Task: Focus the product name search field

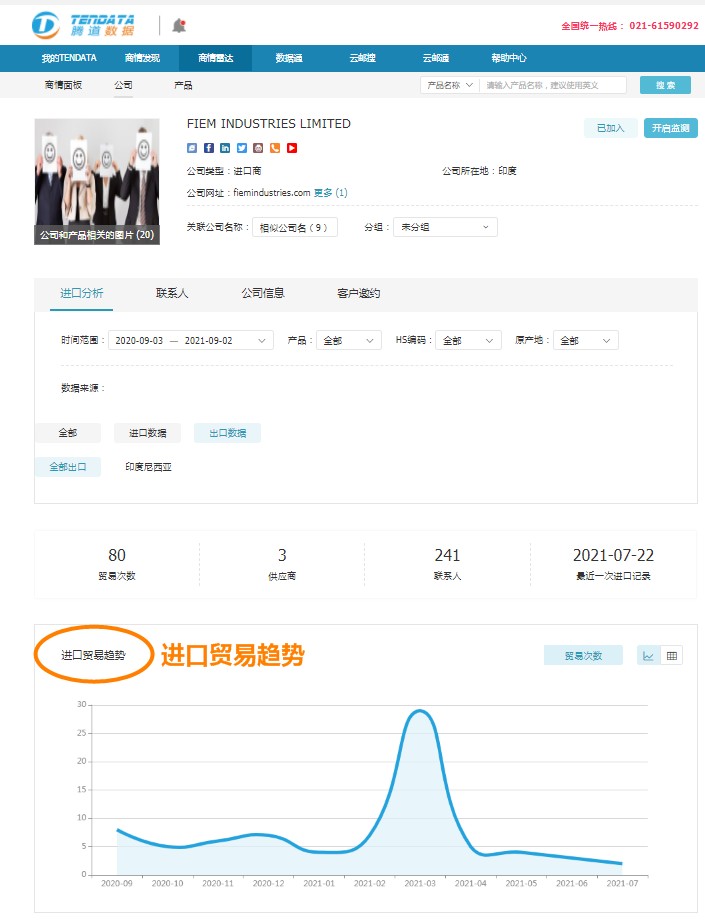Action: pos(553,85)
